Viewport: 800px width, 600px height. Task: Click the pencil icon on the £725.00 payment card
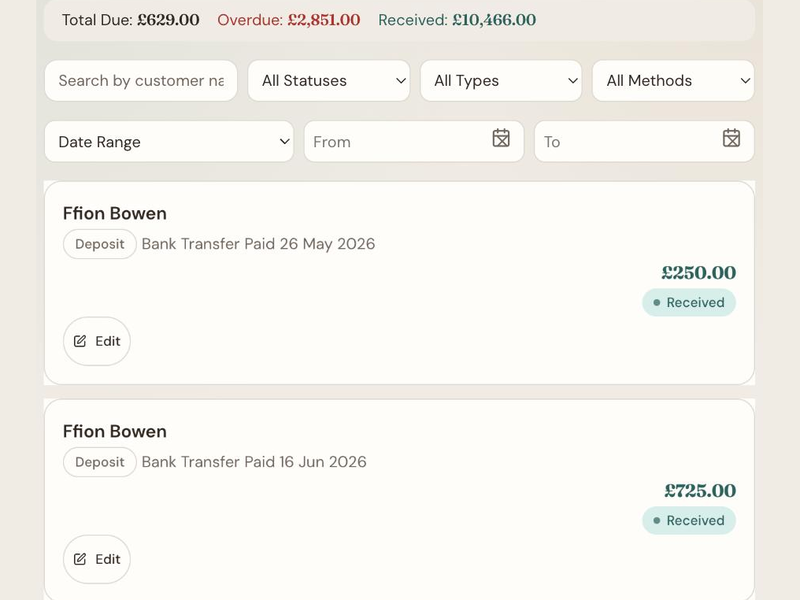click(x=80, y=559)
